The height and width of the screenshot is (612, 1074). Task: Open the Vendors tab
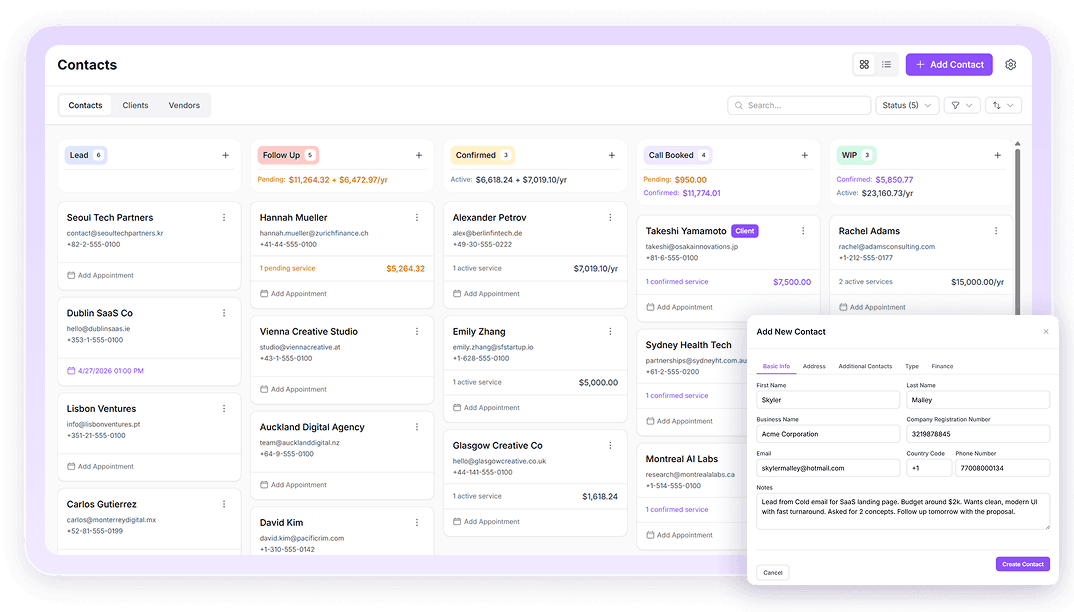[x=184, y=105]
